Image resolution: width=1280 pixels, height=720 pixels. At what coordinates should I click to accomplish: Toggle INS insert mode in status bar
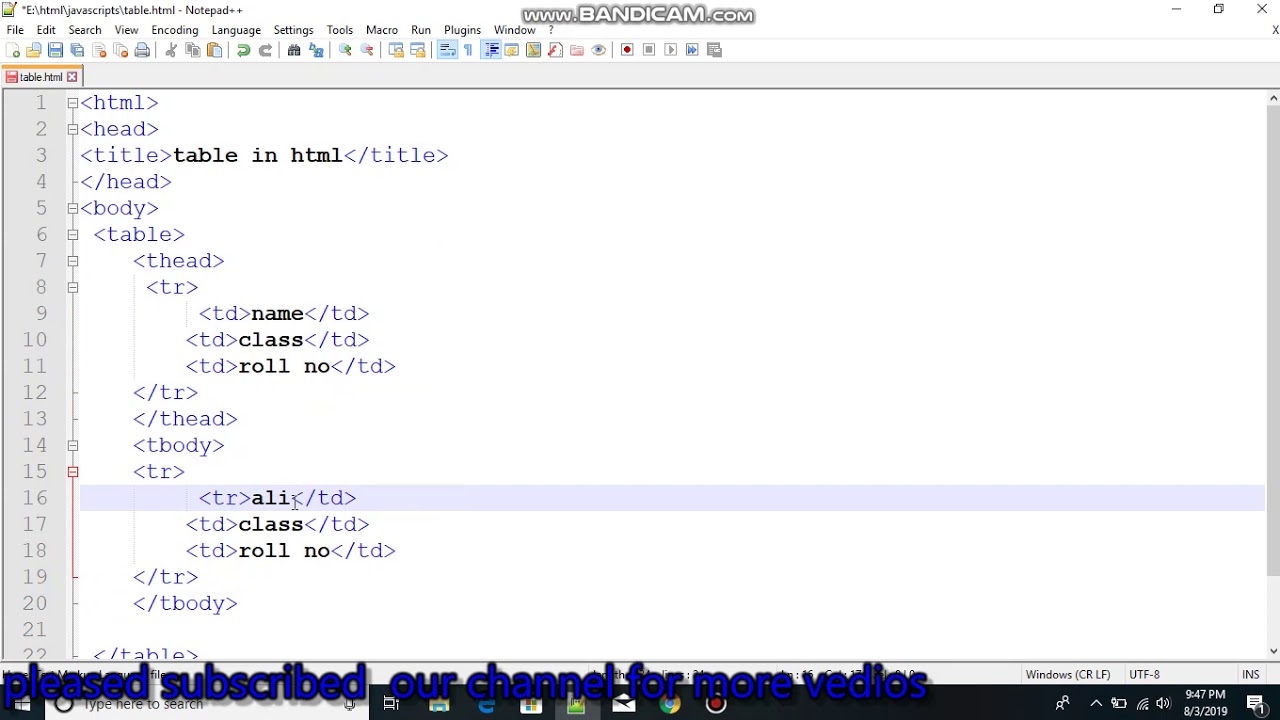(x=1251, y=675)
